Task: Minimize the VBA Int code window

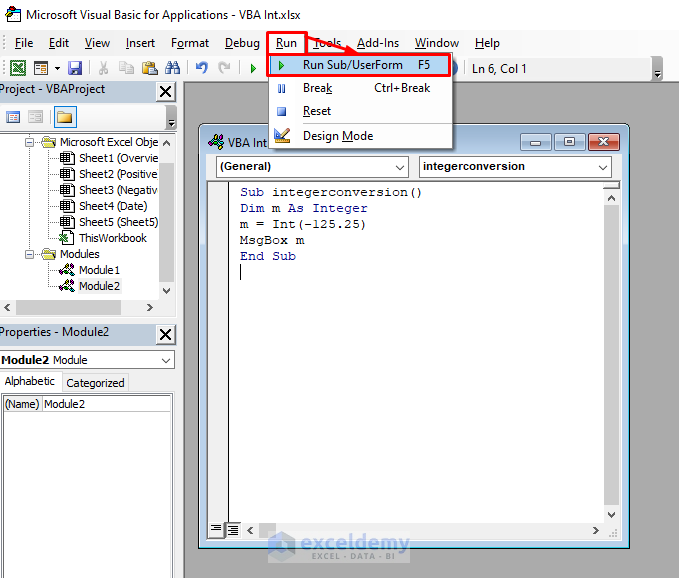Action: pos(535,142)
